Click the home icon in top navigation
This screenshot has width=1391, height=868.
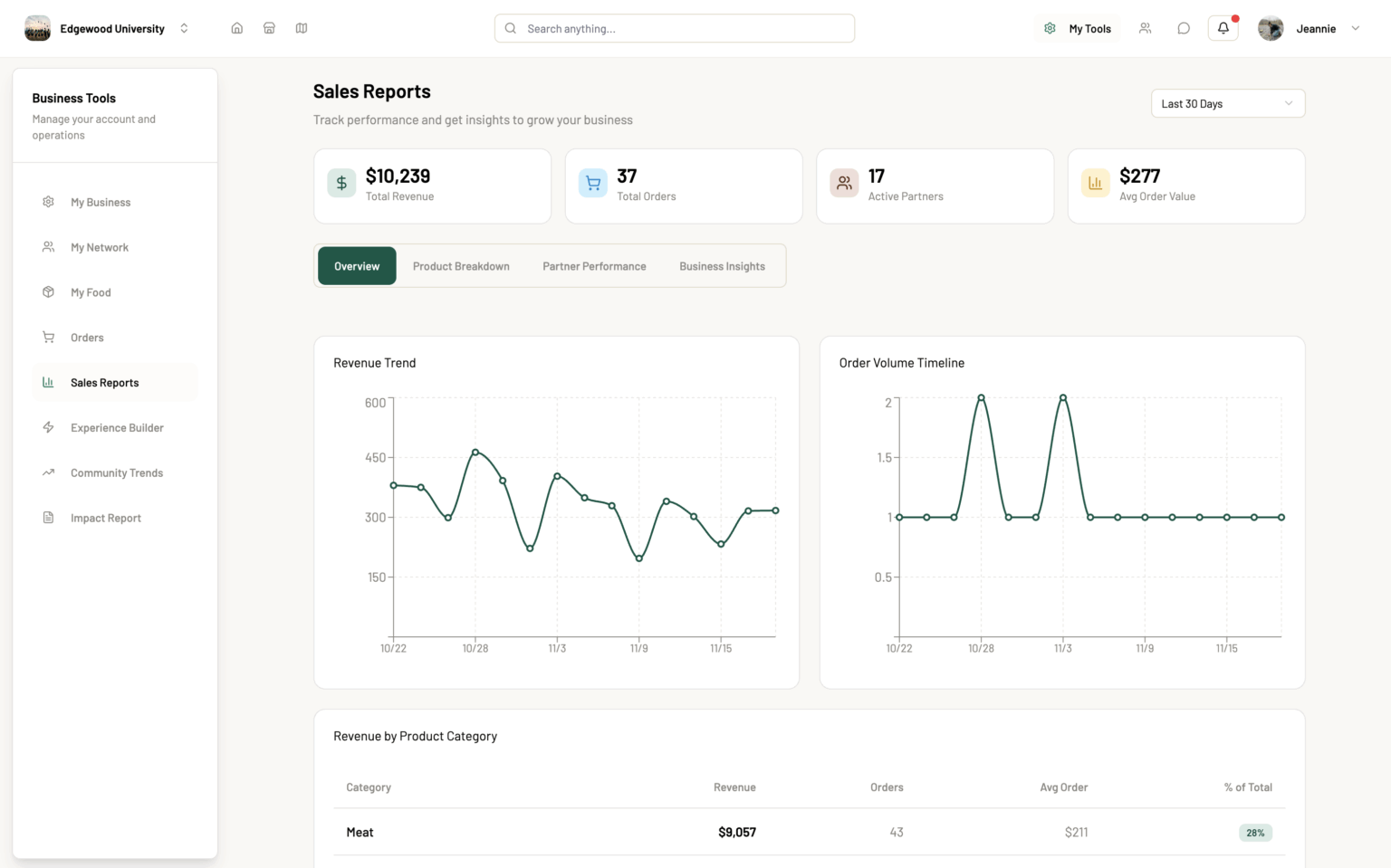pyautogui.click(x=236, y=28)
